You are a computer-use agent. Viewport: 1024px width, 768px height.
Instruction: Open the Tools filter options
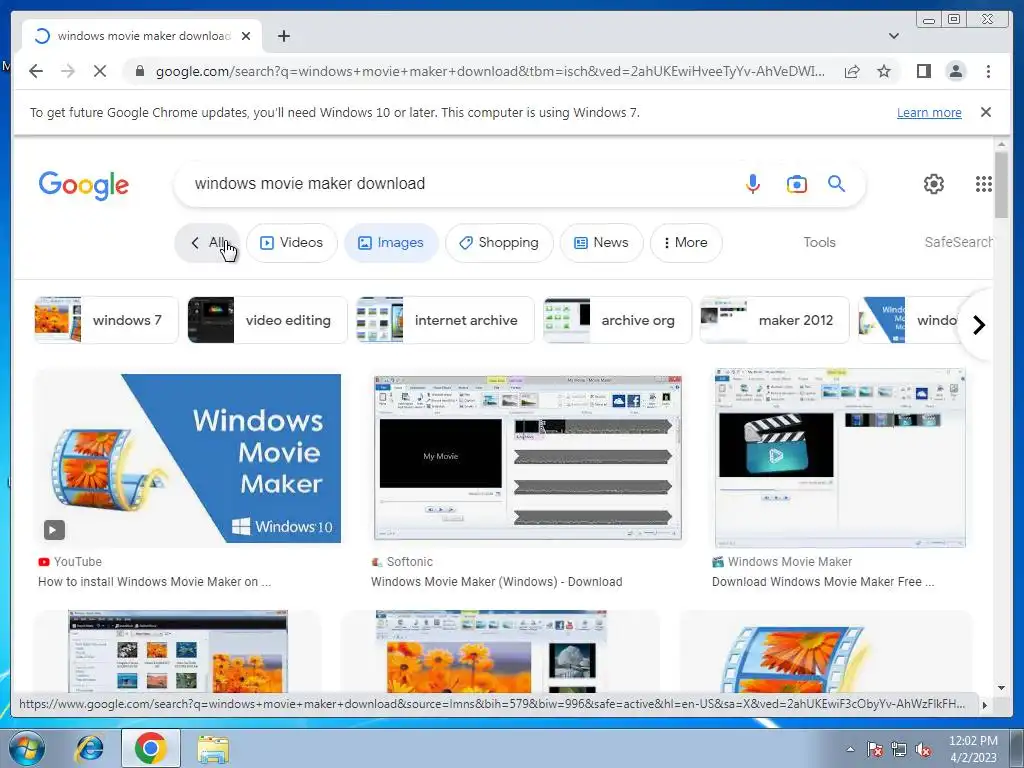tap(819, 242)
